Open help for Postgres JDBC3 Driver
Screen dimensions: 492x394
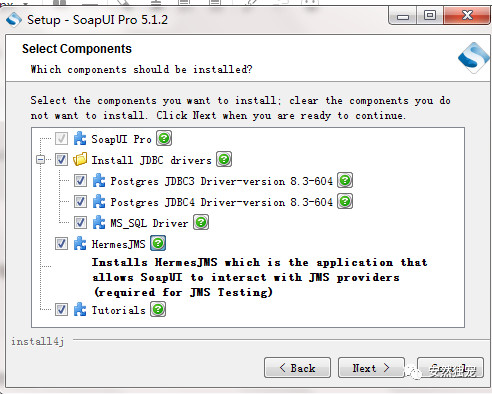[345, 180]
